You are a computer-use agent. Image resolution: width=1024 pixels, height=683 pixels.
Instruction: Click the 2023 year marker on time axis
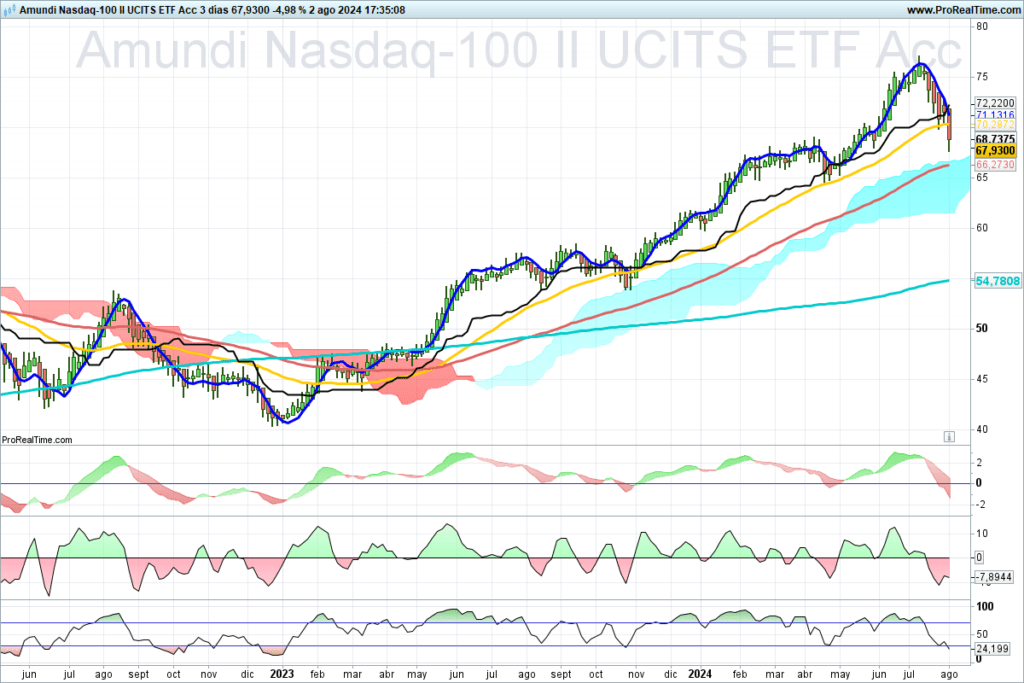(x=282, y=674)
